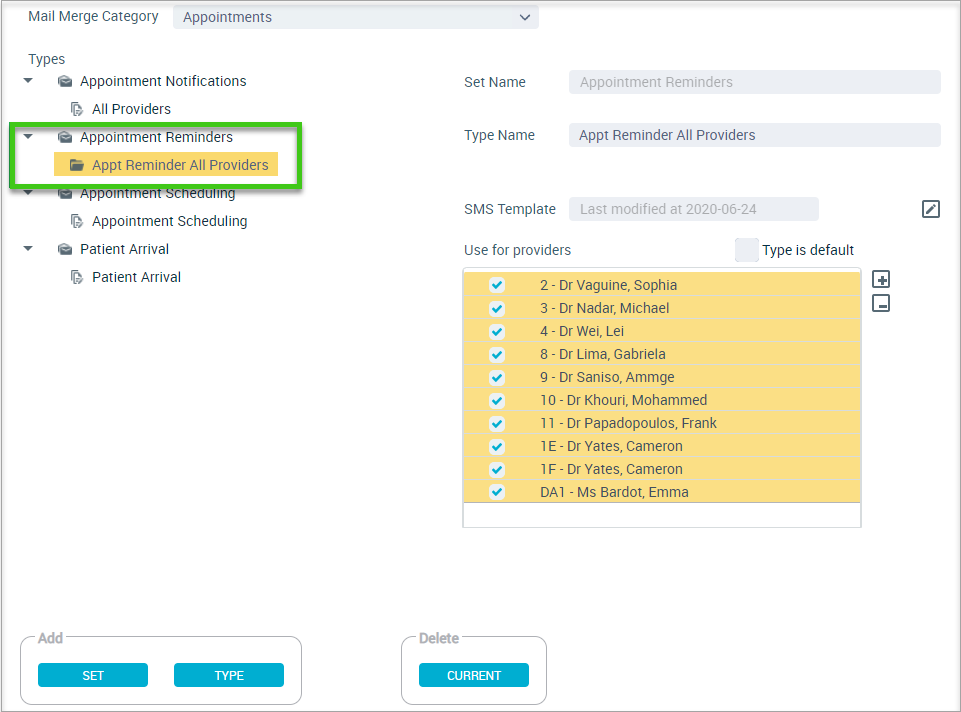The image size is (961, 712).
Task: Select the Patient Arrival set label
Action: pos(124,249)
